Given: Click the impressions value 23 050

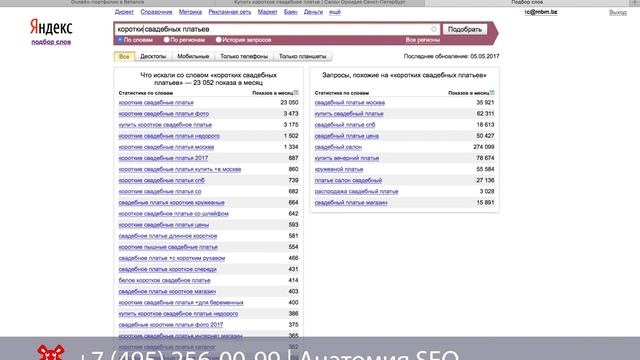Looking at the screenshot, I should (289, 102).
